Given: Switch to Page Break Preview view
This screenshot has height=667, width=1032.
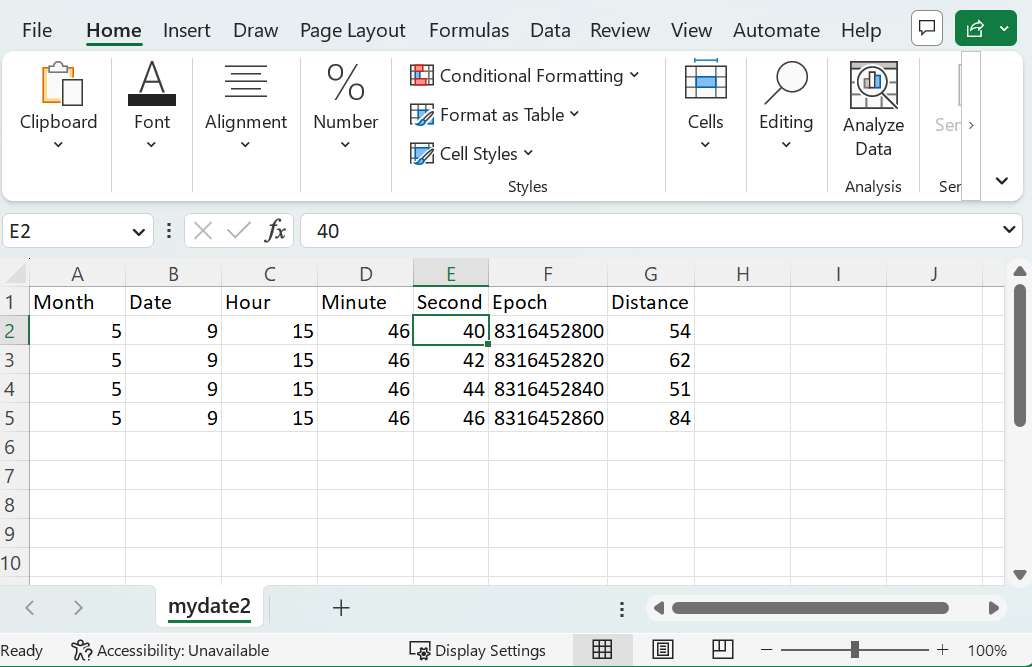Looking at the screenshot, I should (x=723, y=650).
